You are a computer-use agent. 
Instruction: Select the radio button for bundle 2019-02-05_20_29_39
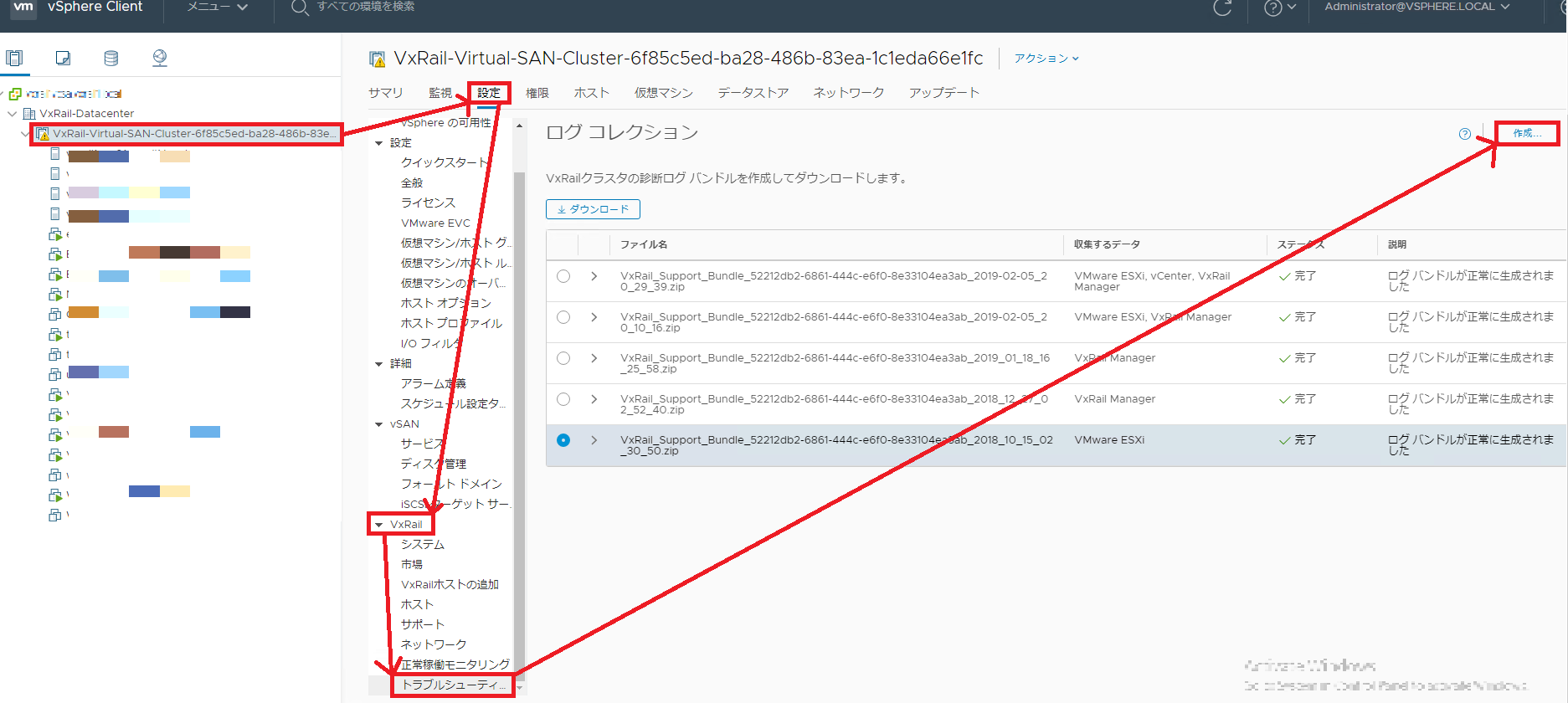coord(563,276)
